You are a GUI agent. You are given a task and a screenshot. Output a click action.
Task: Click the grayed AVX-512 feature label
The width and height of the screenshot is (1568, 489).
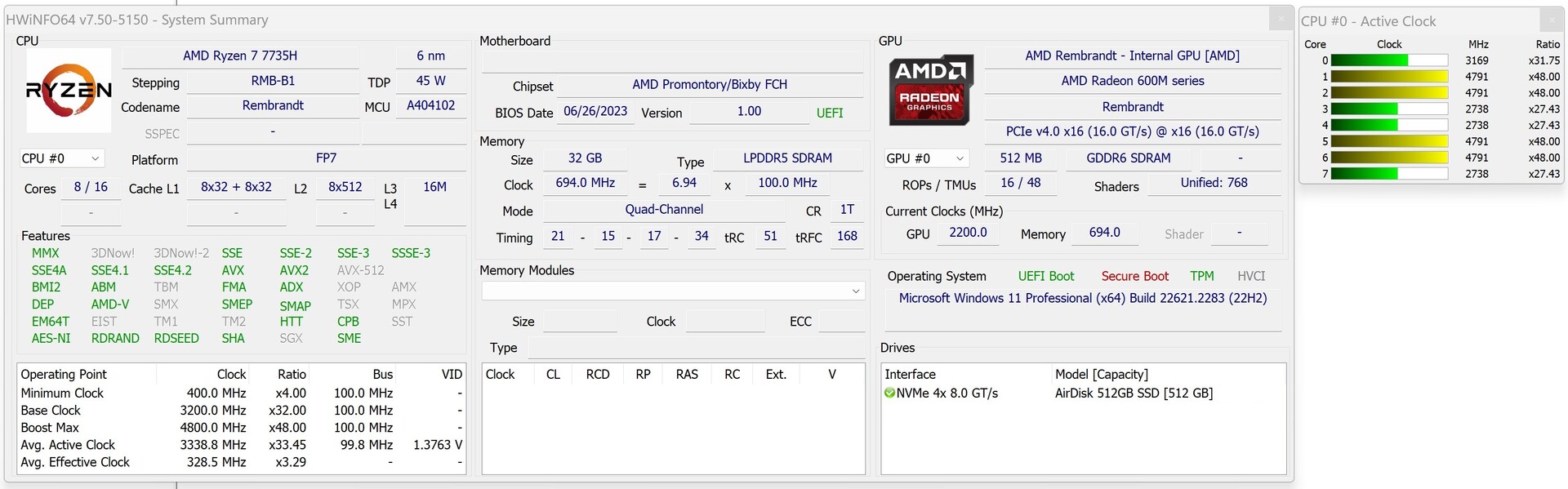pyautogui.click(x=360, y=271)
